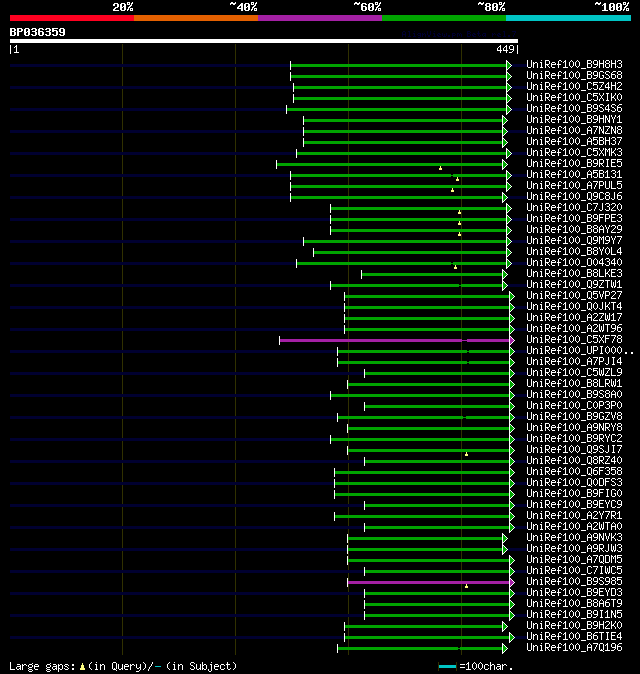Click the UniRef100_B8LKE3 label

(574, 274)
